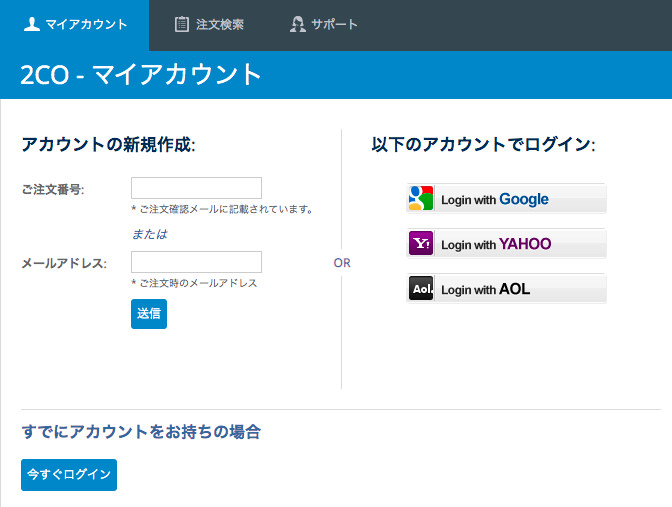
Task: Choose Login with YAHOO text
Action: pos(496,244)
